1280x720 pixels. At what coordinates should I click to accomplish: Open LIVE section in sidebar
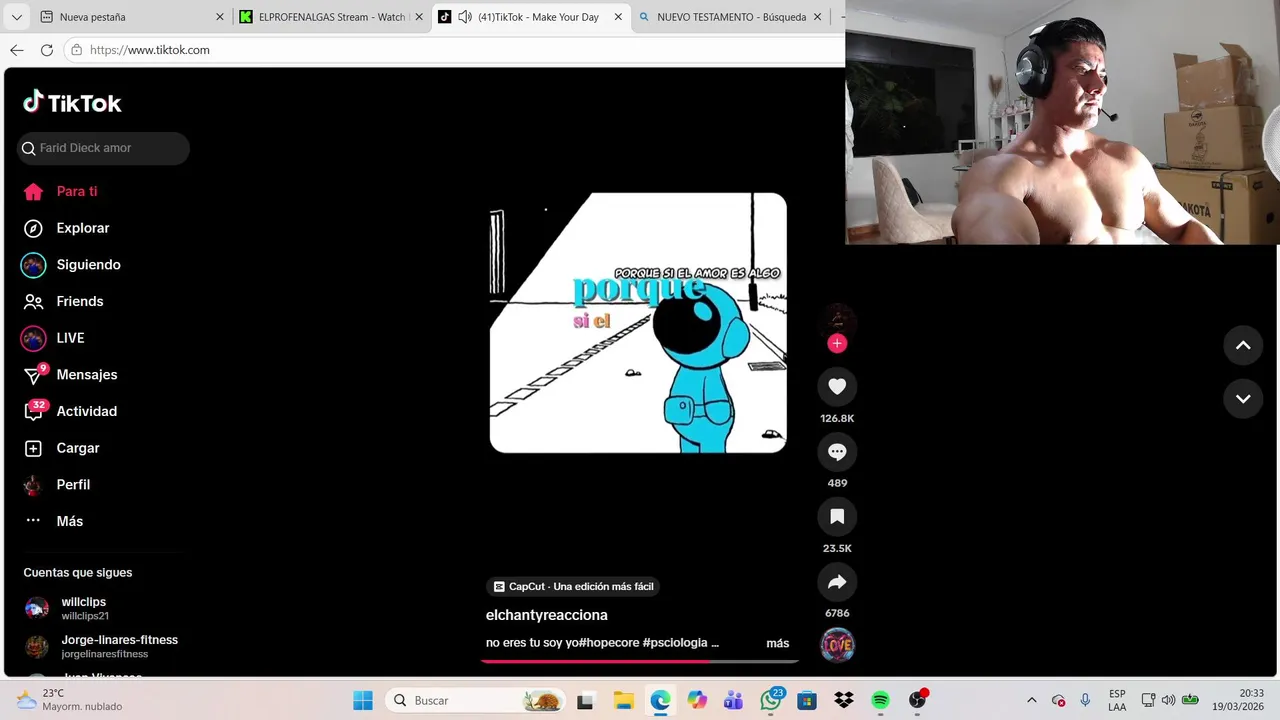(53, 338)
